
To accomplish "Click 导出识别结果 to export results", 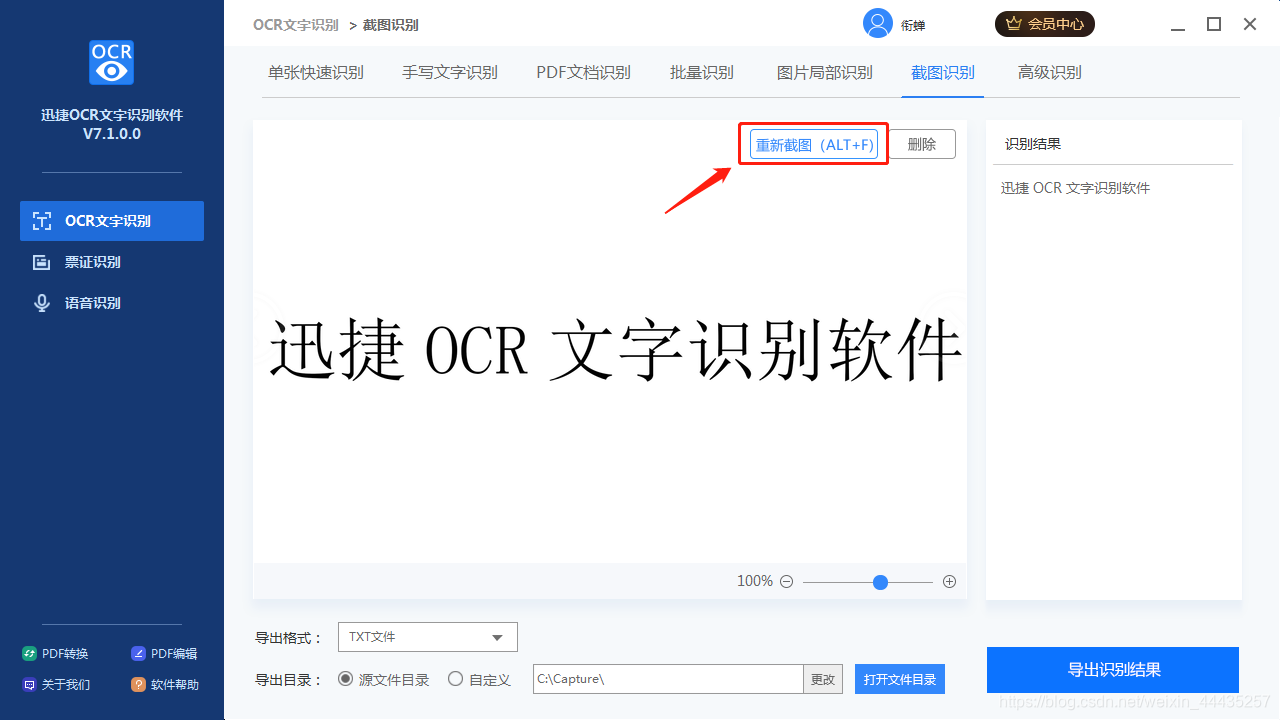I will (1112, 669).
